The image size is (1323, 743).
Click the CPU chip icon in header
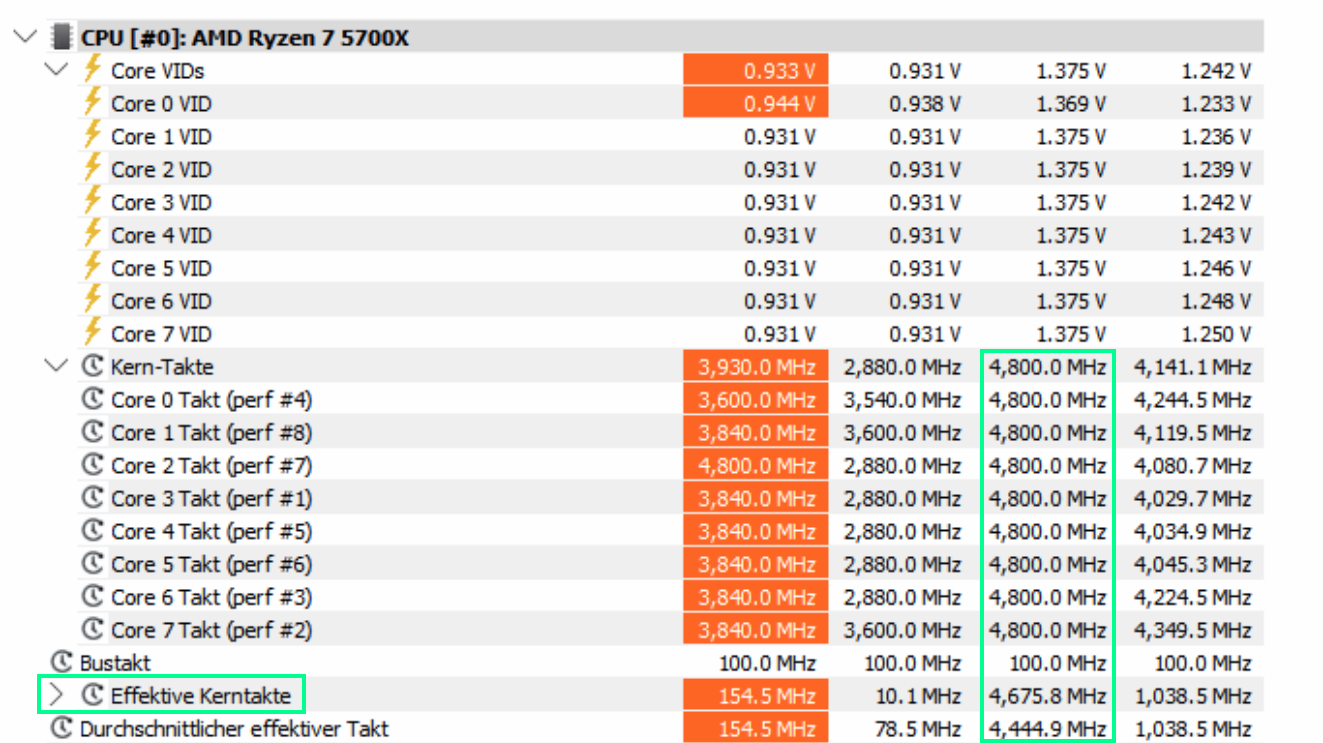(62, 38)
